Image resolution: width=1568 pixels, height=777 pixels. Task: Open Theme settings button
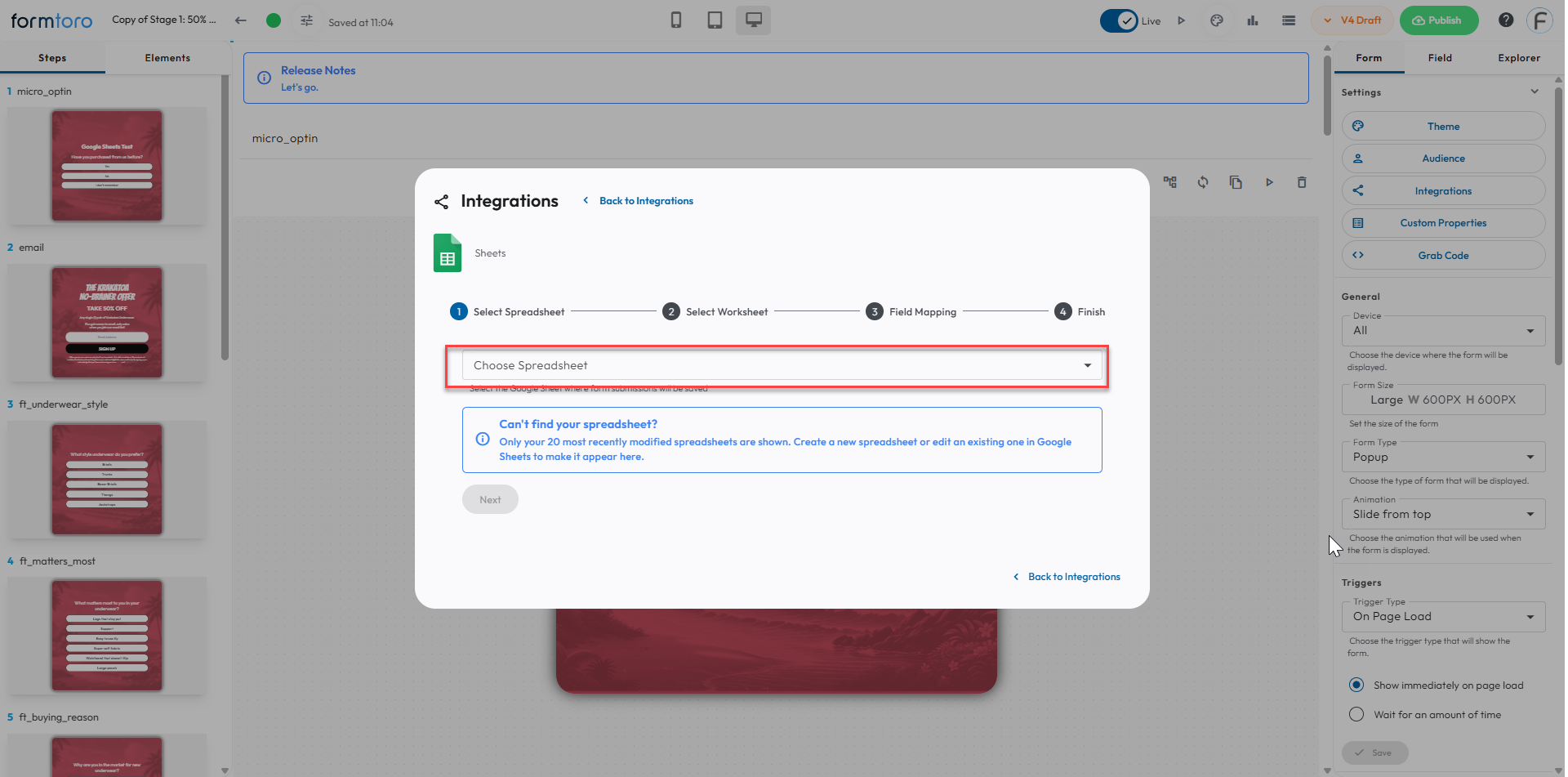(1443, 126)
